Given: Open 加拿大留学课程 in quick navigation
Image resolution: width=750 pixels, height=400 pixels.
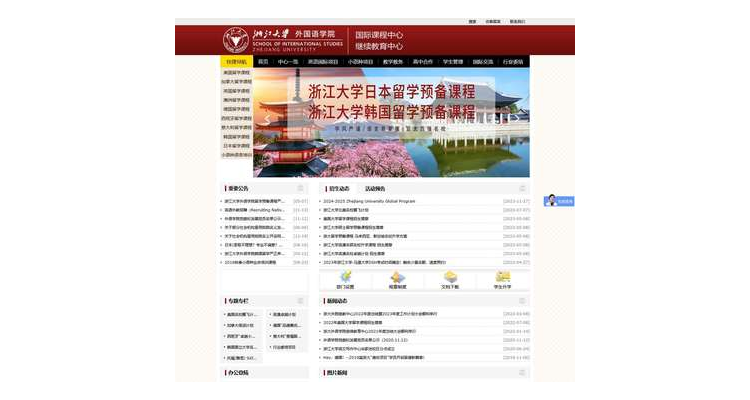Looking at the screenshot, I should click(x=236, y=82).
